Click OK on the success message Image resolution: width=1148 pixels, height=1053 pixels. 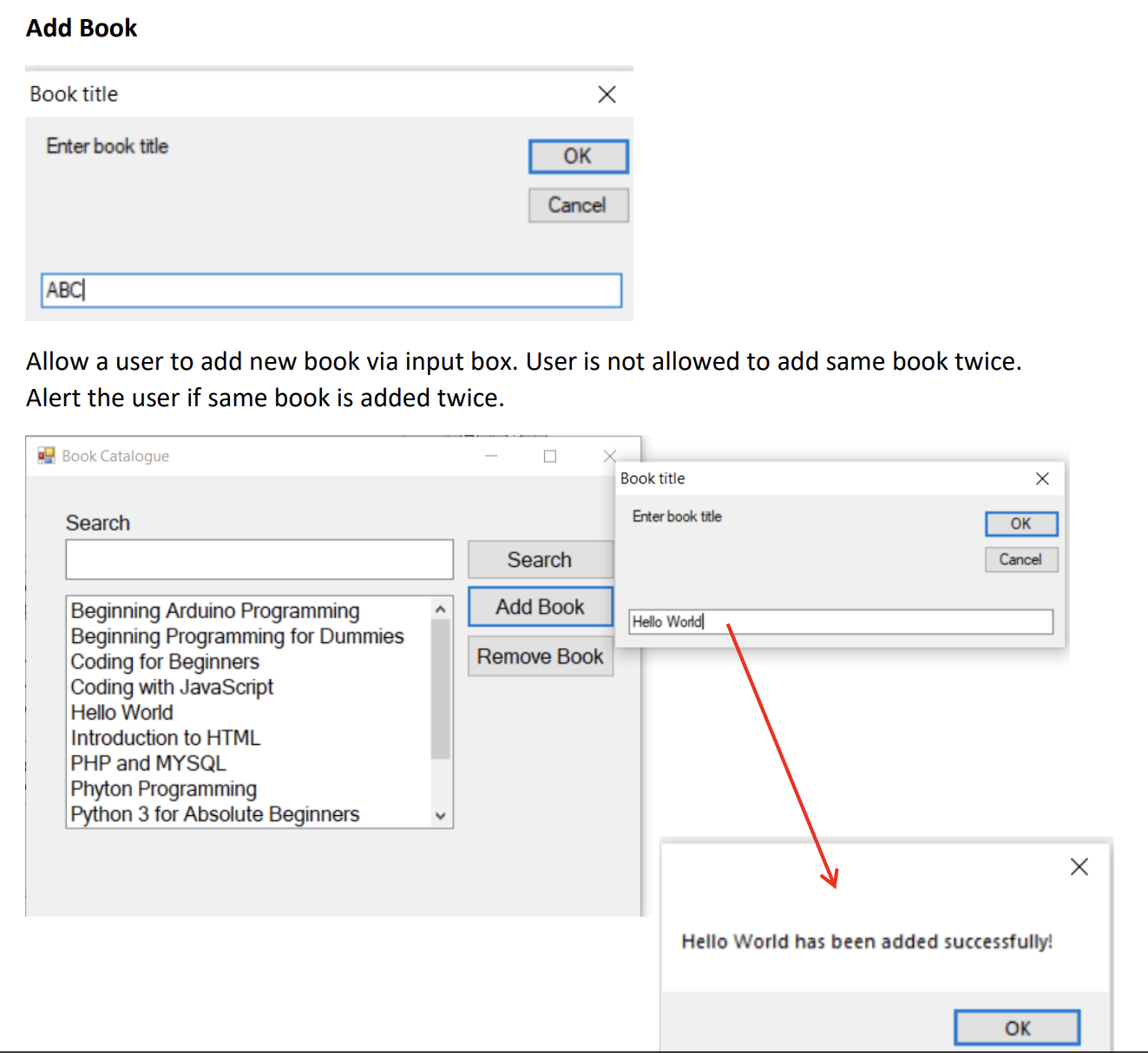(x=1017, y=1027)
